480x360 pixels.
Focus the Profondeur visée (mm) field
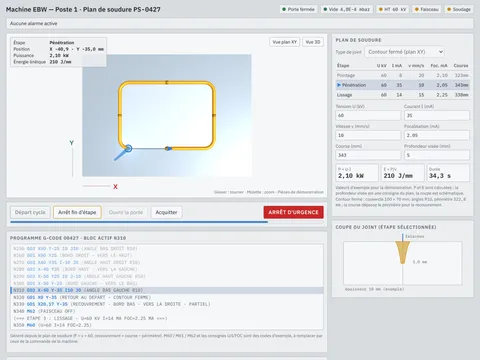[x=437, y=155]
